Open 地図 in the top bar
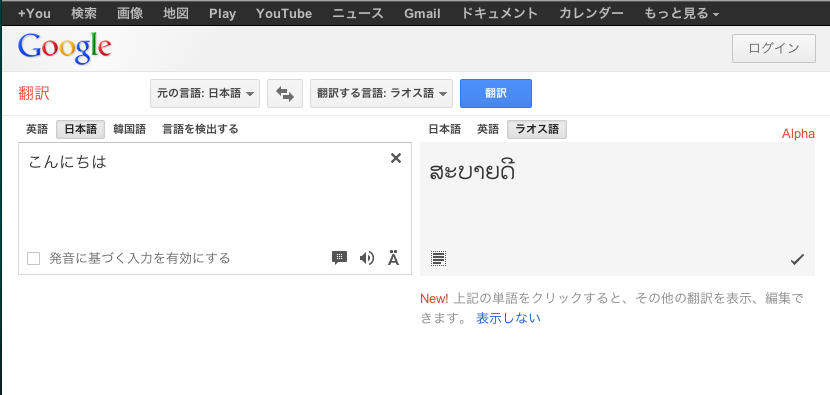 coord(176,13)
